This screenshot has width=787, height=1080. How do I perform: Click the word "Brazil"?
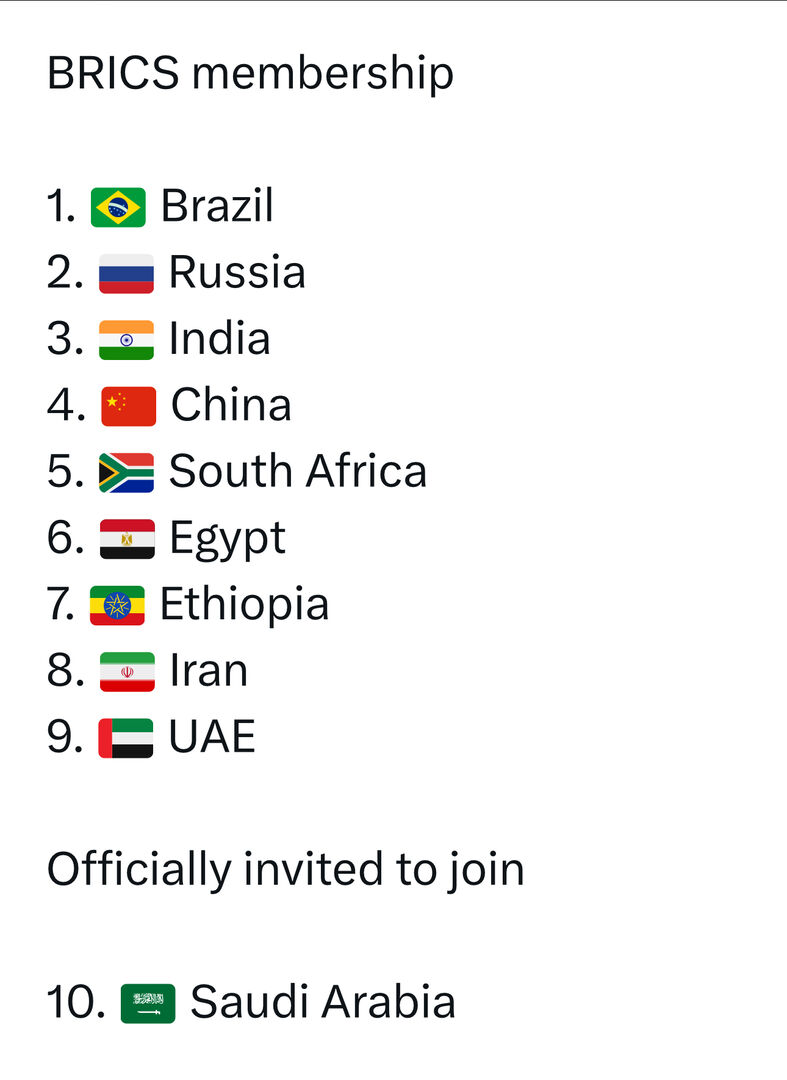pos(217,207)
